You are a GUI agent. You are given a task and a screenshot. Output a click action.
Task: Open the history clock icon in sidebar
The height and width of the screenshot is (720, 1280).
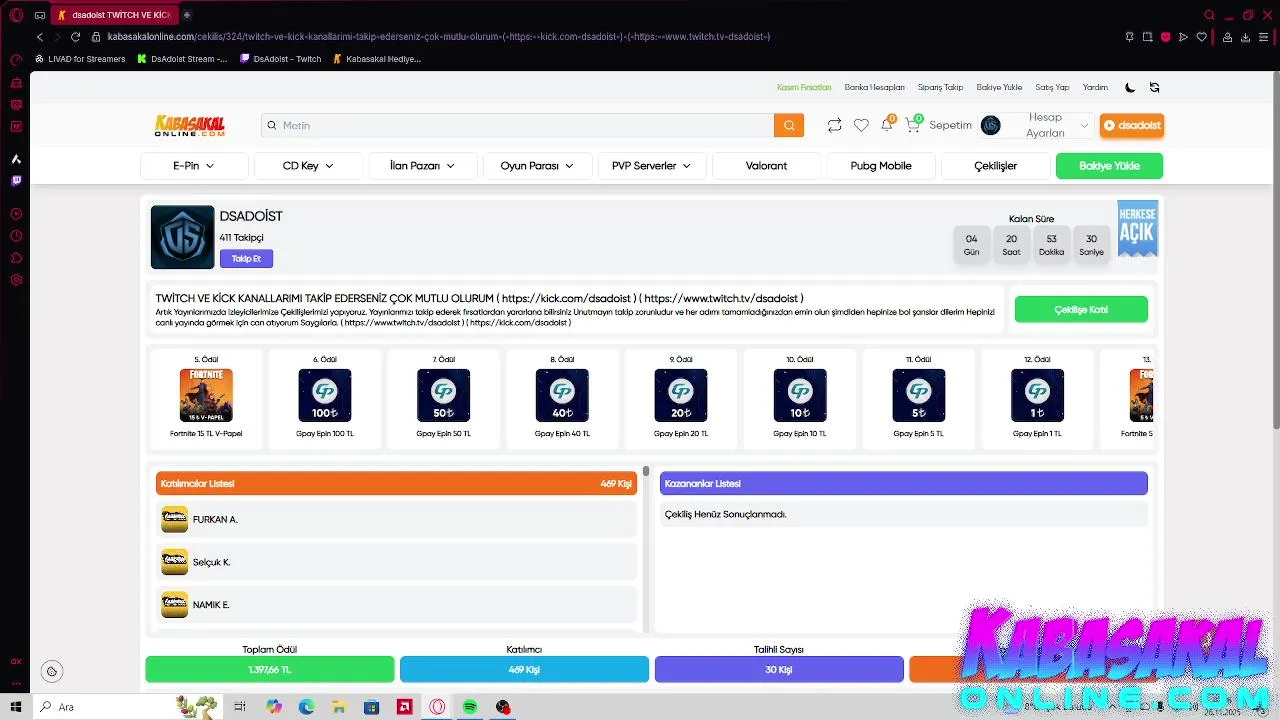(x=16, y=236)
